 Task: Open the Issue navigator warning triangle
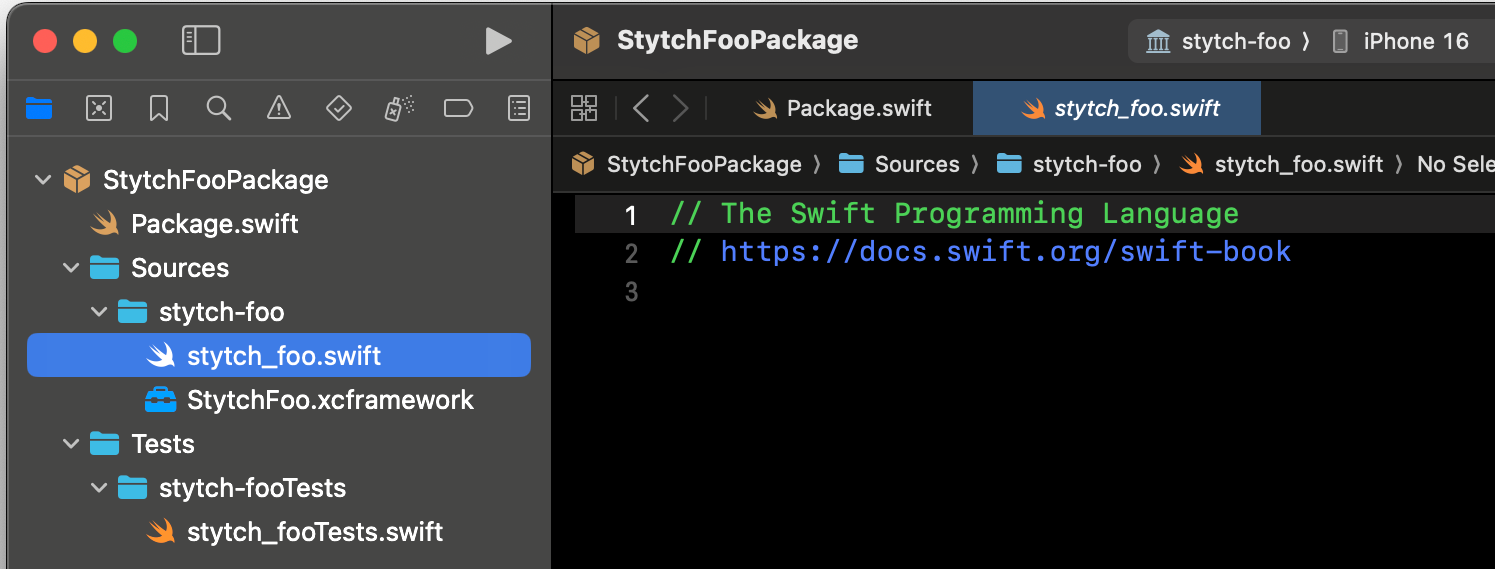coord(279,108)
